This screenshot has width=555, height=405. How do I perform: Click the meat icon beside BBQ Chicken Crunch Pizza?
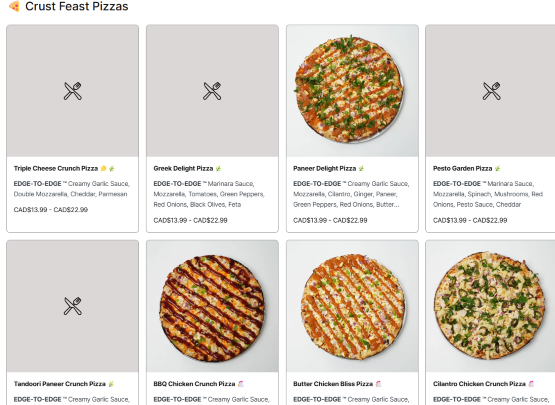[x=241, y=384]
